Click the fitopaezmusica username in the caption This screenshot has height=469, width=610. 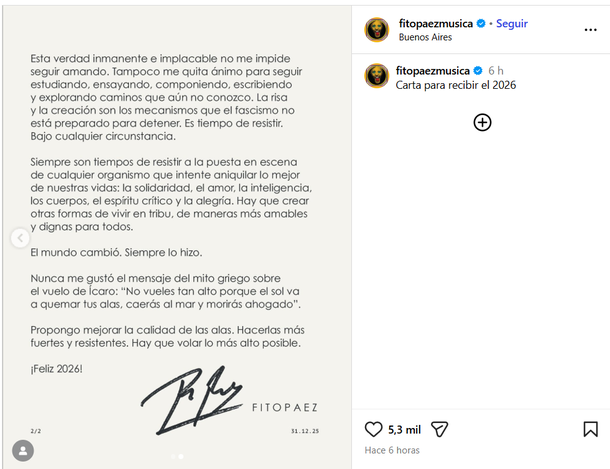pyautogui.click(x=433, y=70)
